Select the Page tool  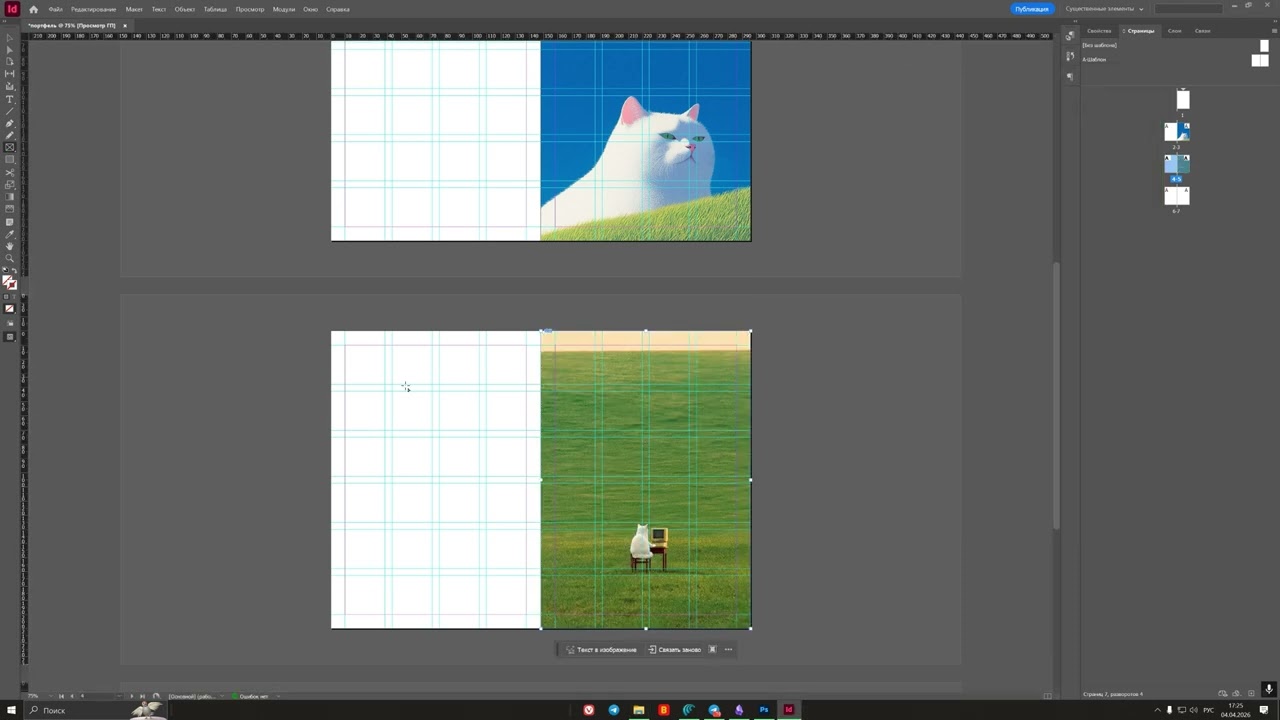point(10,62)
